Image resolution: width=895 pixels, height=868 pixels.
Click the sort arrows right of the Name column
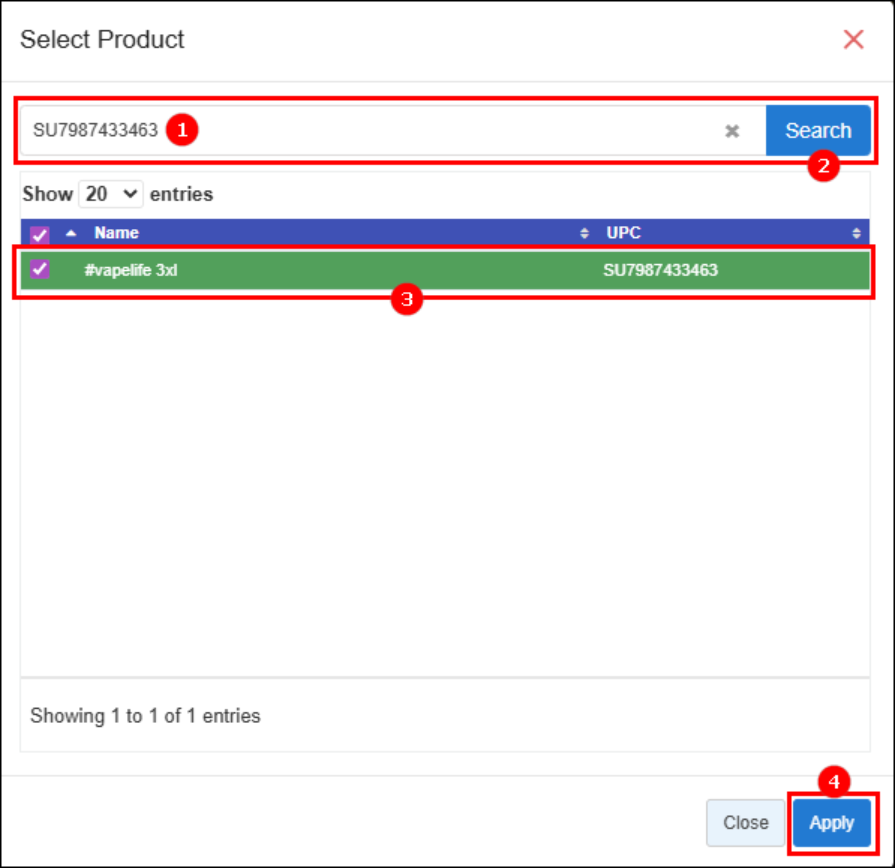pyautogui.click(x=585, y=233)
